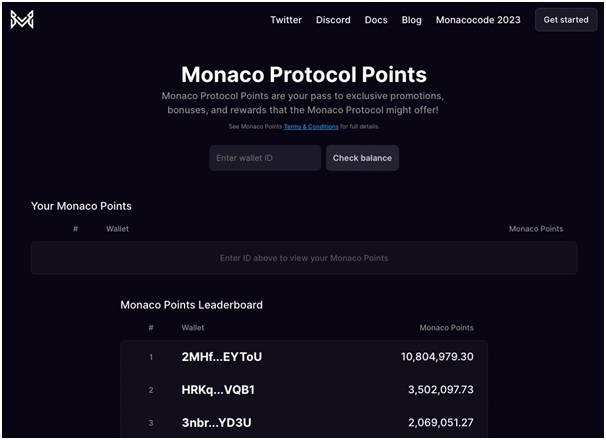Select the HRKq...VQB1 leaderboard wallet
The image size is (606, 440).
[x=218, y=389]
